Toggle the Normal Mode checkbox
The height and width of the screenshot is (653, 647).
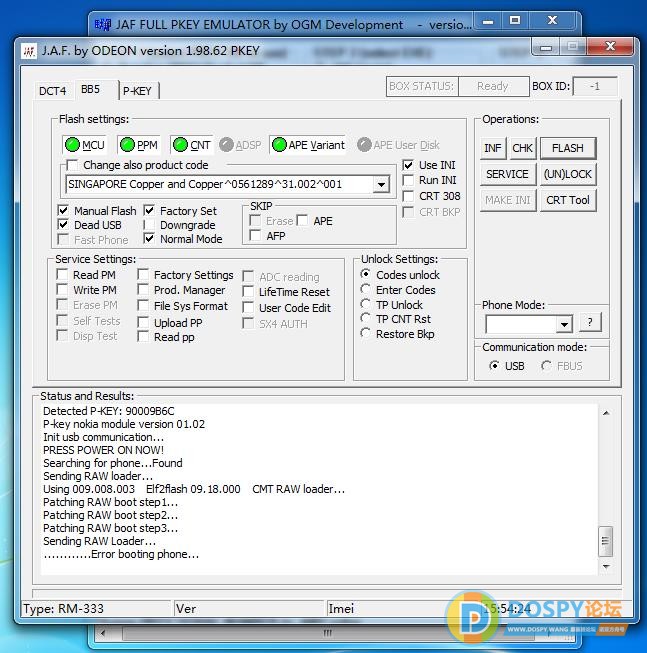[x=149, y=239]
